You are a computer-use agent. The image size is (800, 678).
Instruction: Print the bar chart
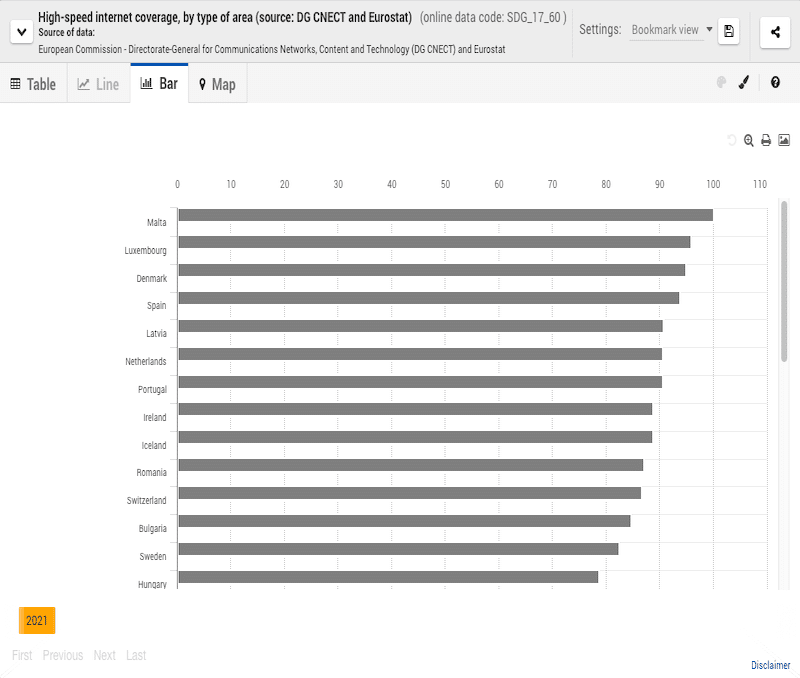click(765, 140)
